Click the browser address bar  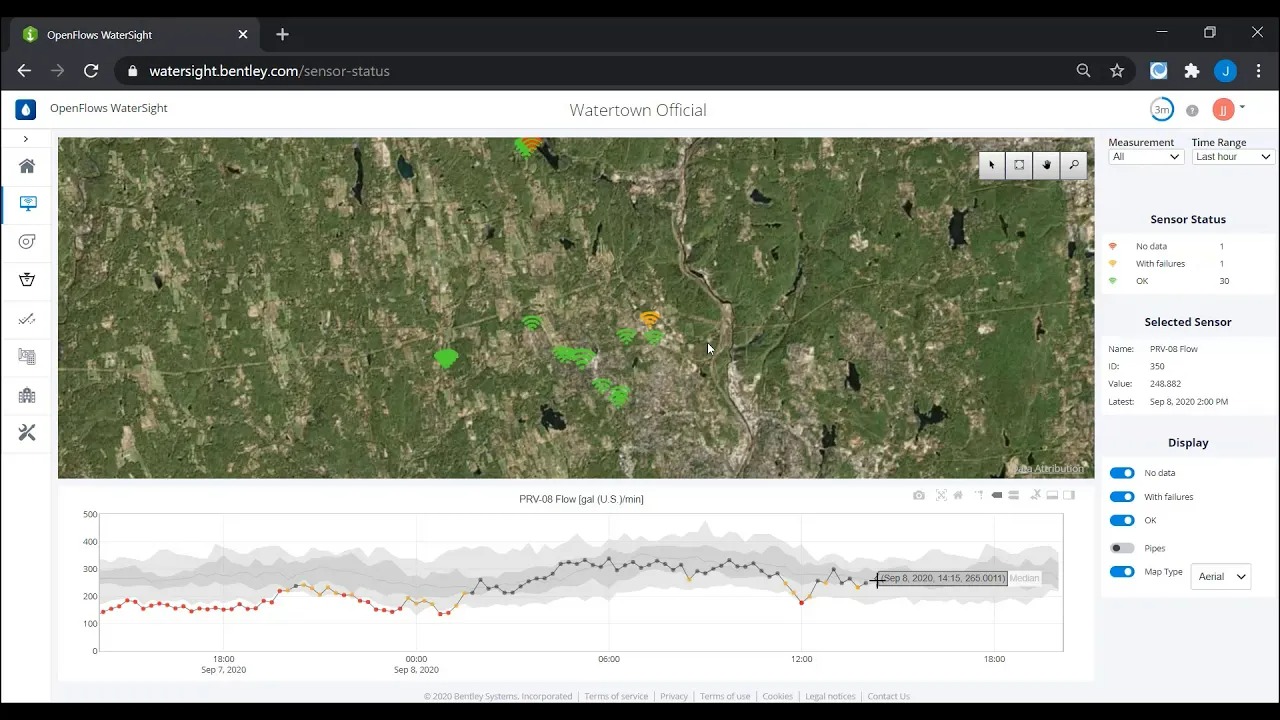click(x=600, y=71)
